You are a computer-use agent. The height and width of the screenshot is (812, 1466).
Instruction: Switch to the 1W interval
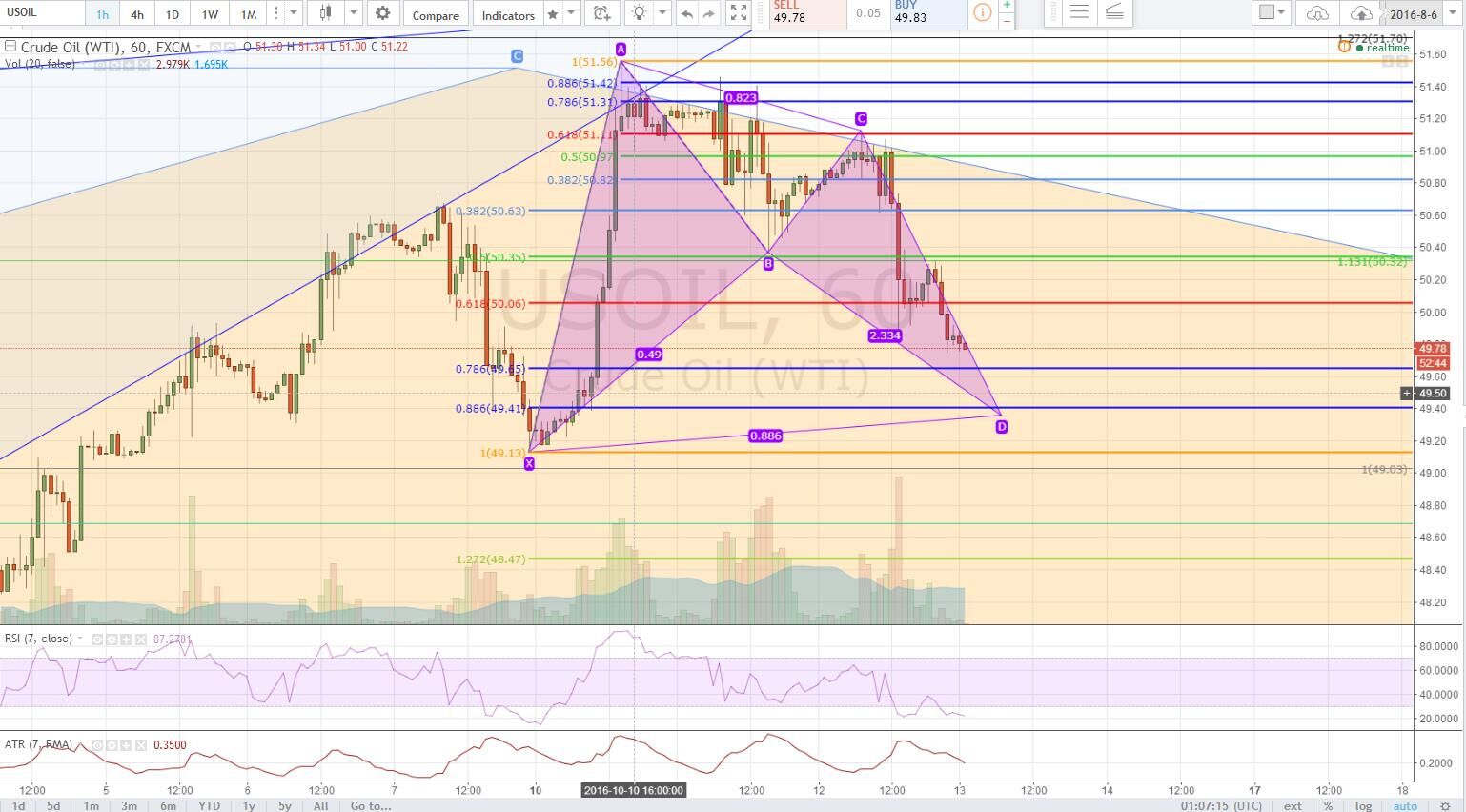210,14
